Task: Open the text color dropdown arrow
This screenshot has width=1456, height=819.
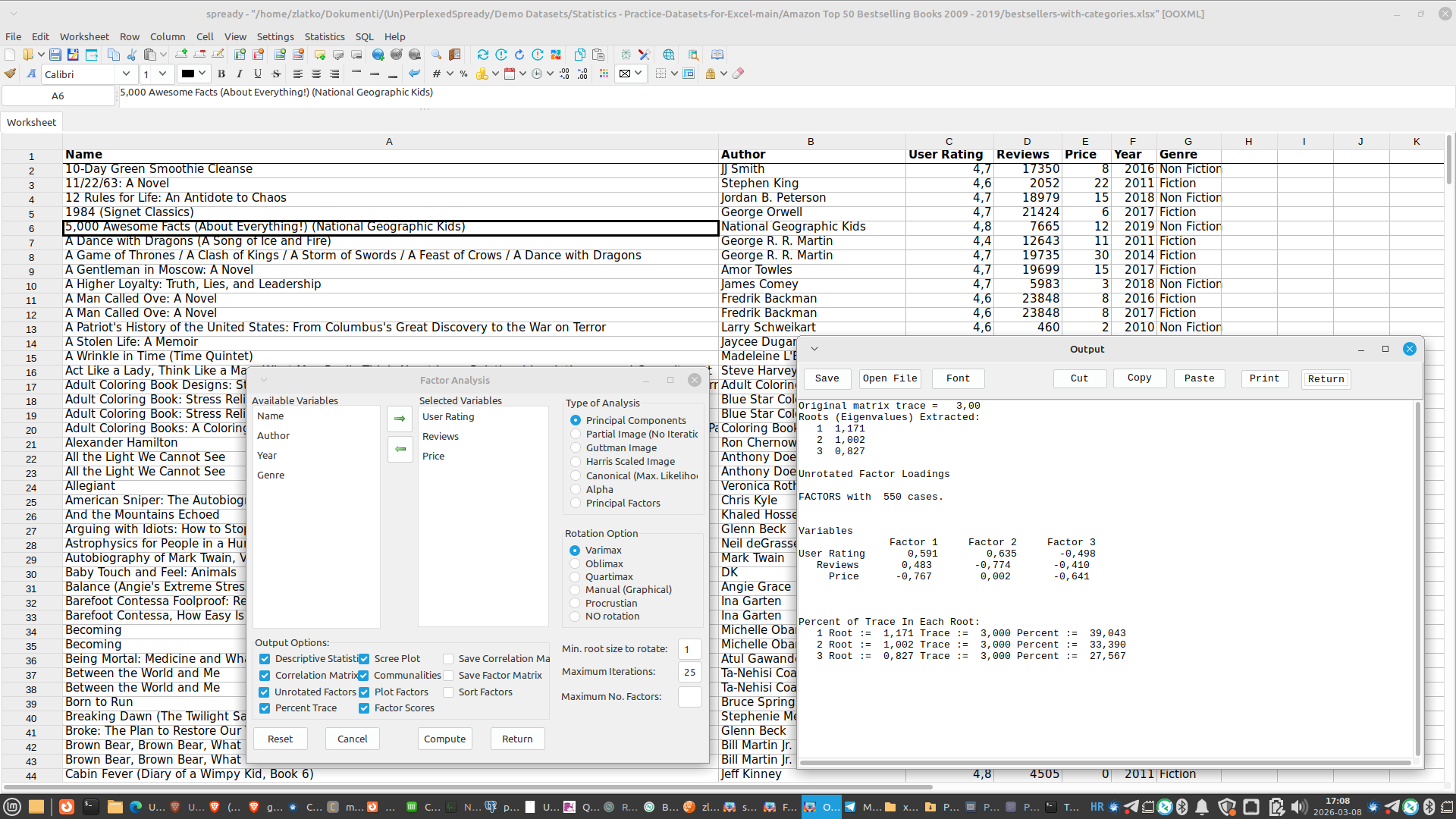Action: [x=202, y=74]
